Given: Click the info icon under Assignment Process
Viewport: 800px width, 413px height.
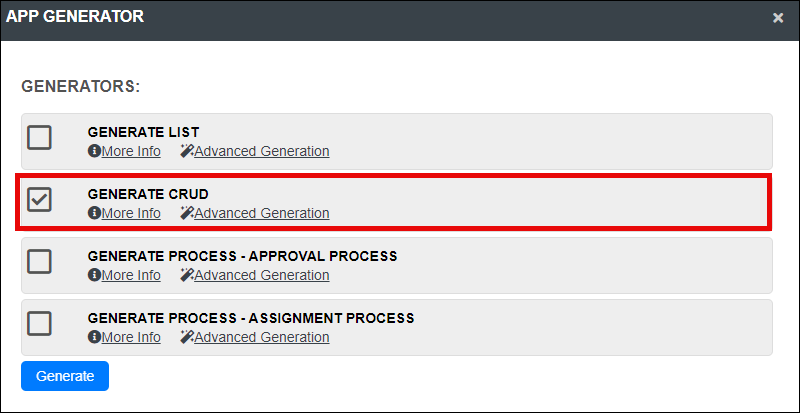Looking at the screenshot, I should point(94,337).
